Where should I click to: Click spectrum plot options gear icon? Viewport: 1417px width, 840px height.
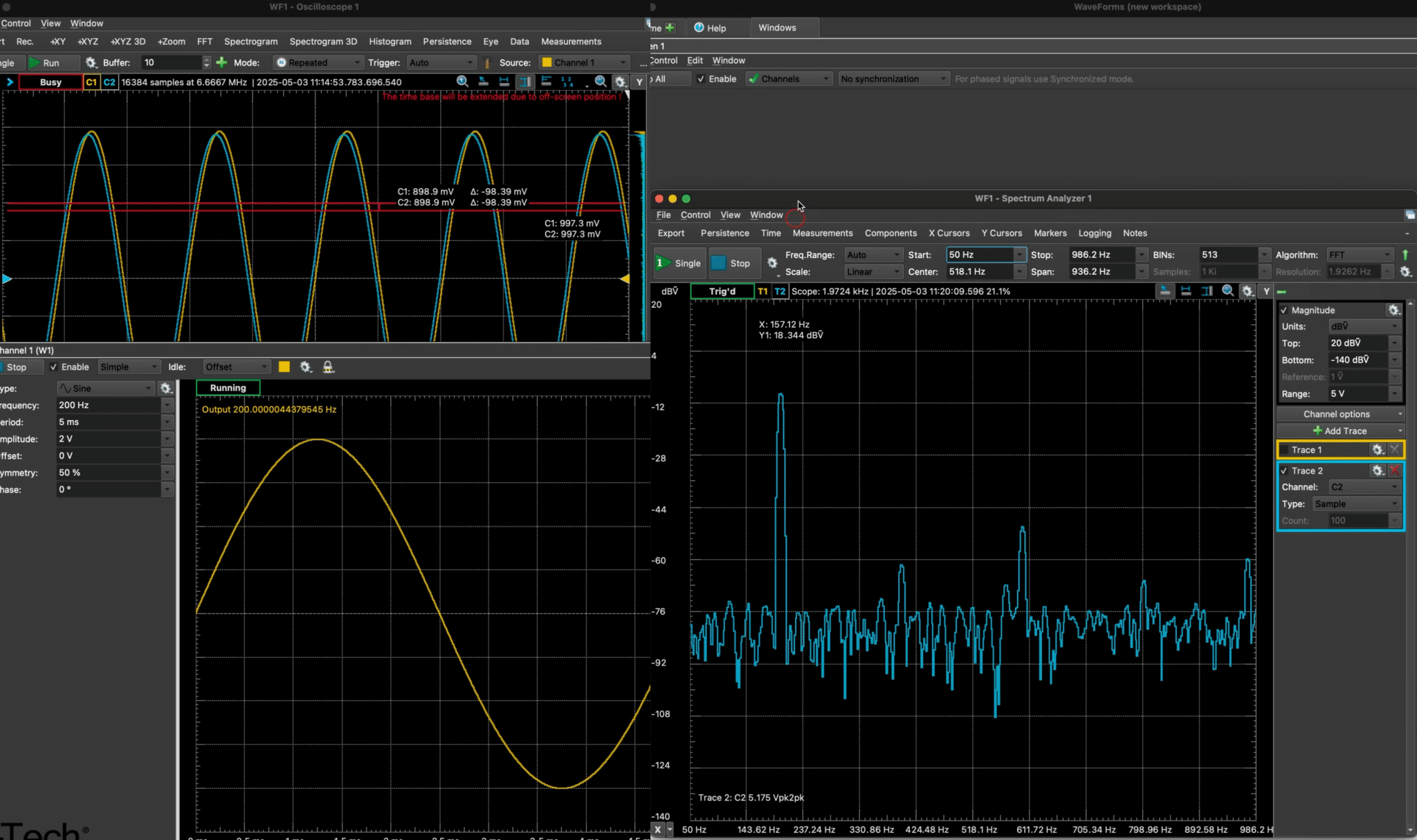(1247, 291)
